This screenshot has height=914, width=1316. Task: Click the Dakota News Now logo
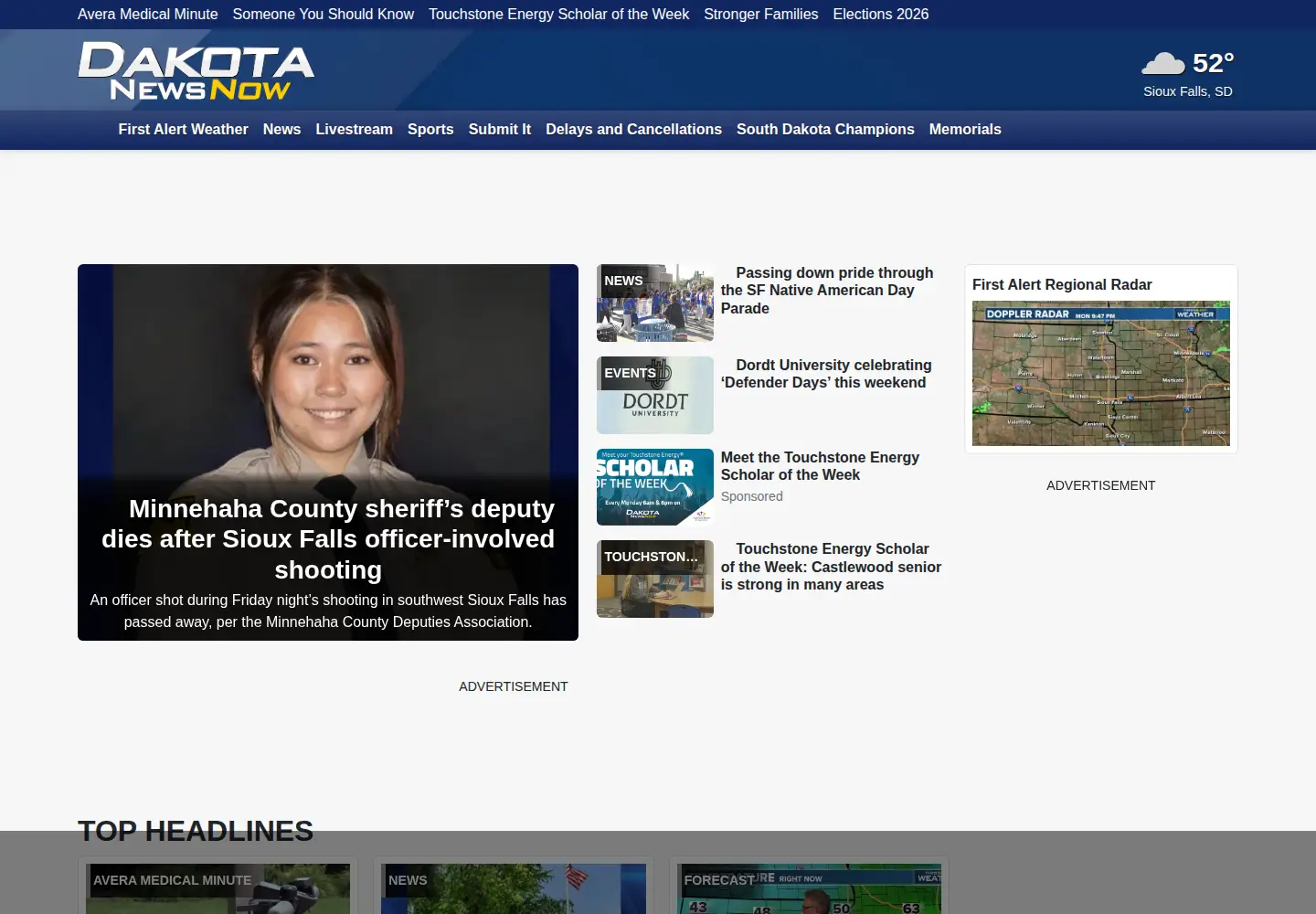(196, 70)
